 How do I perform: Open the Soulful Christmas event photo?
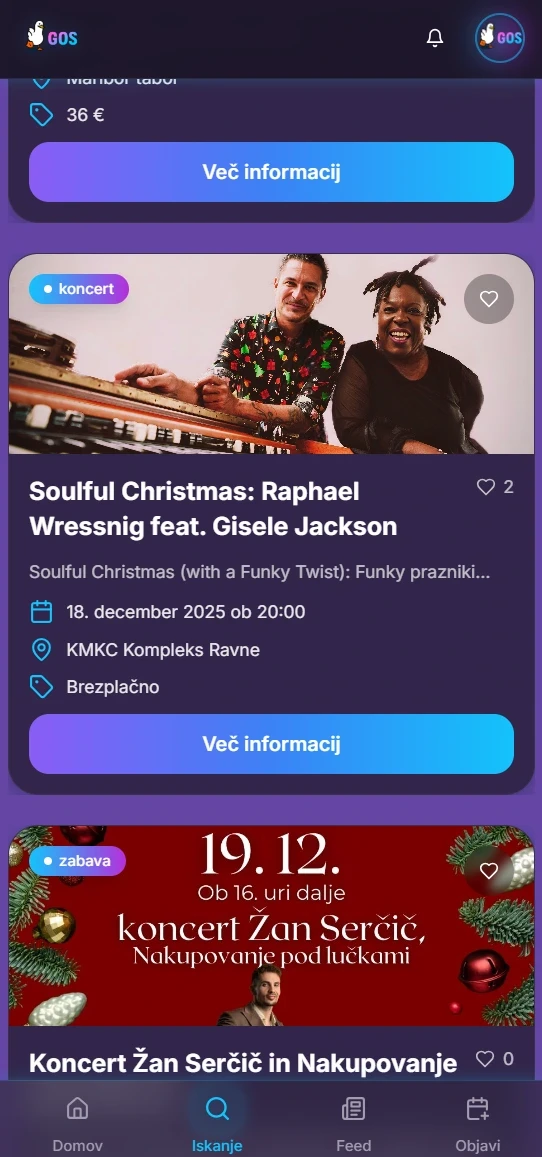[271, 354]
